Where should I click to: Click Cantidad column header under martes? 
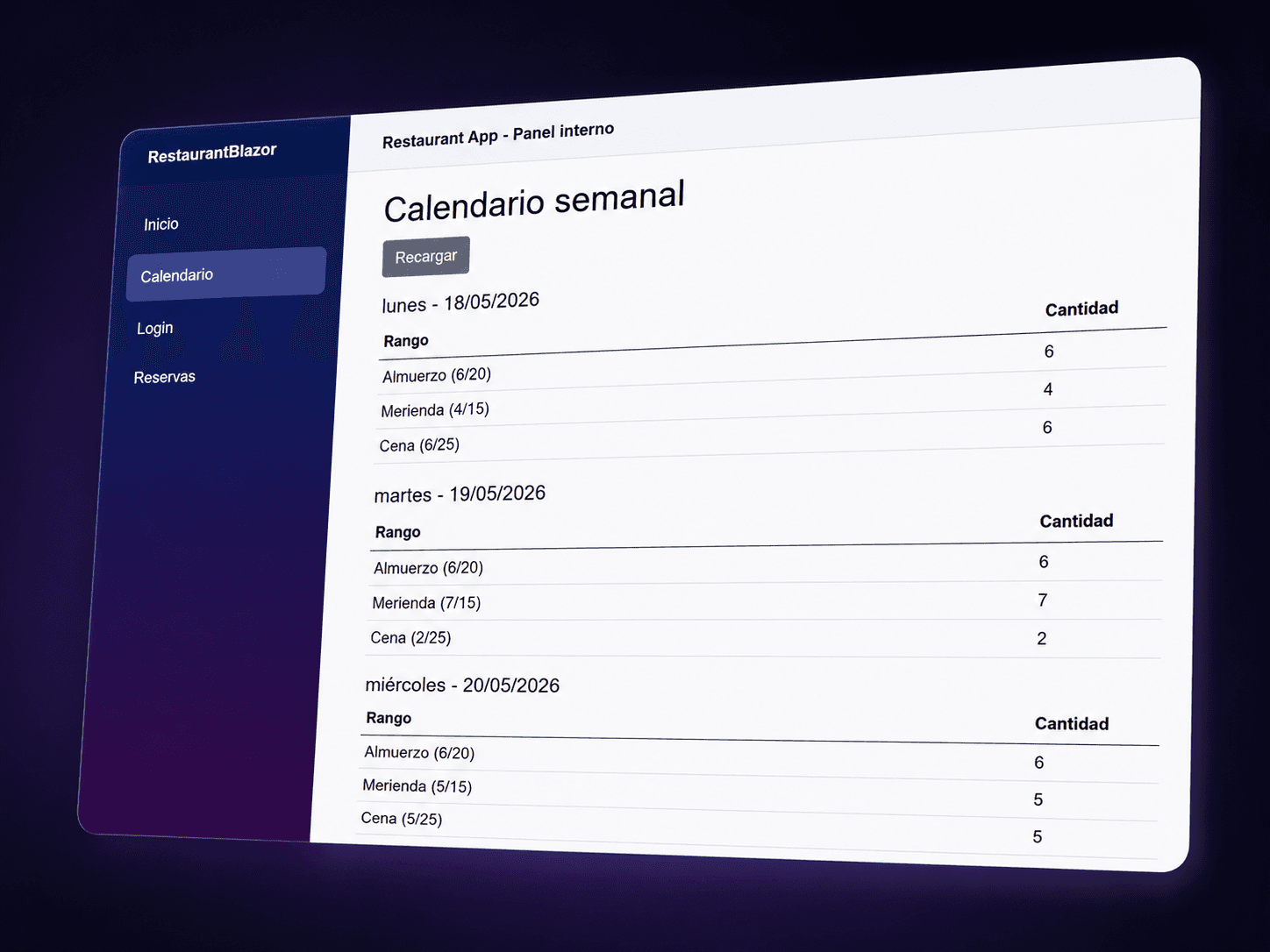click(x=1076, y=521)
